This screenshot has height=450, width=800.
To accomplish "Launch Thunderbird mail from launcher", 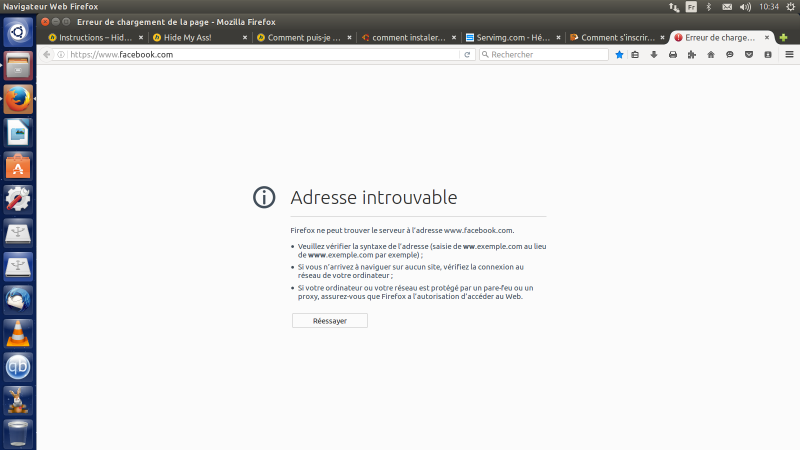I will tap(18, 300).
